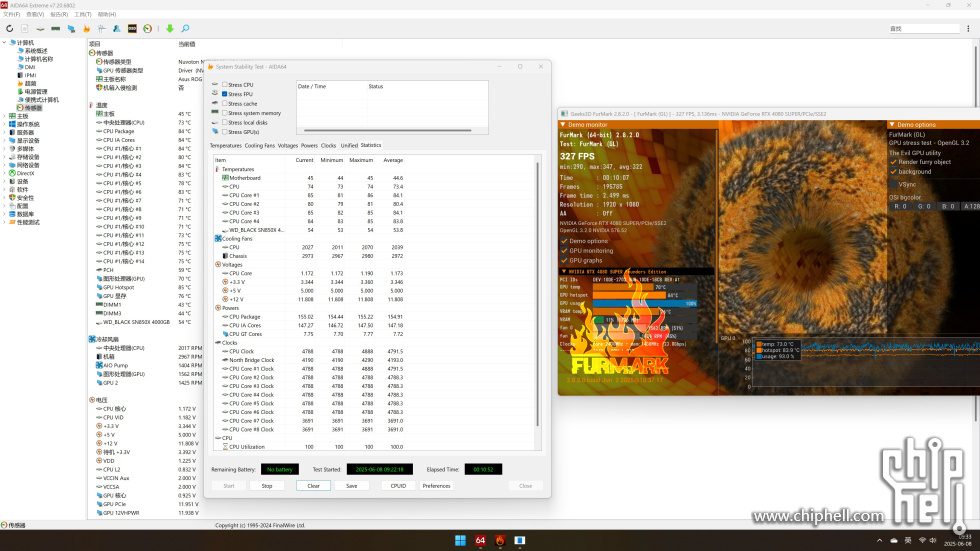Toggle Render furry object in FurMark
980x551 pixels.
(x=894, y=162)
